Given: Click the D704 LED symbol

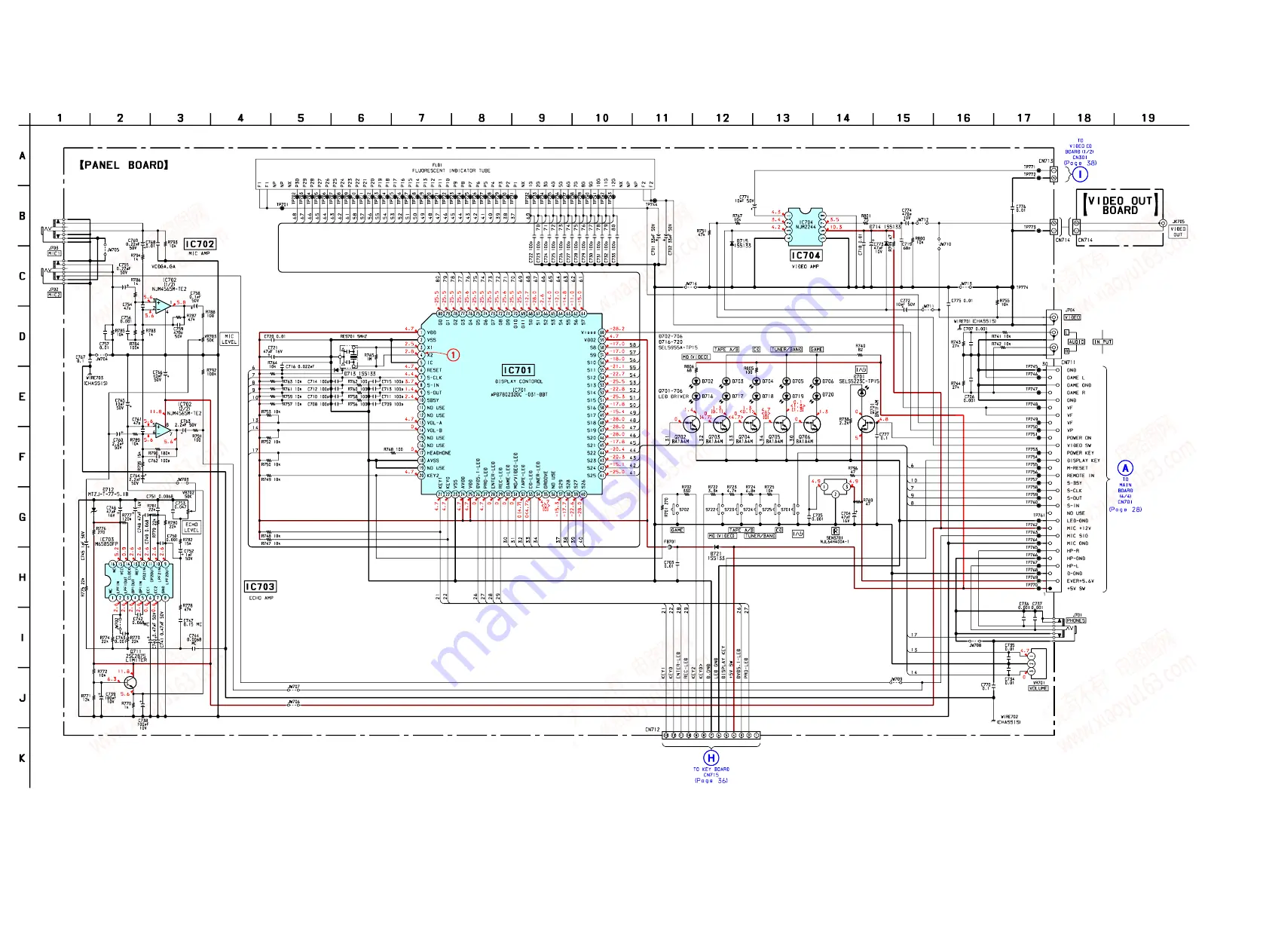Looking at the screenshot, I should pyautogui.click(x=757, y=382).
